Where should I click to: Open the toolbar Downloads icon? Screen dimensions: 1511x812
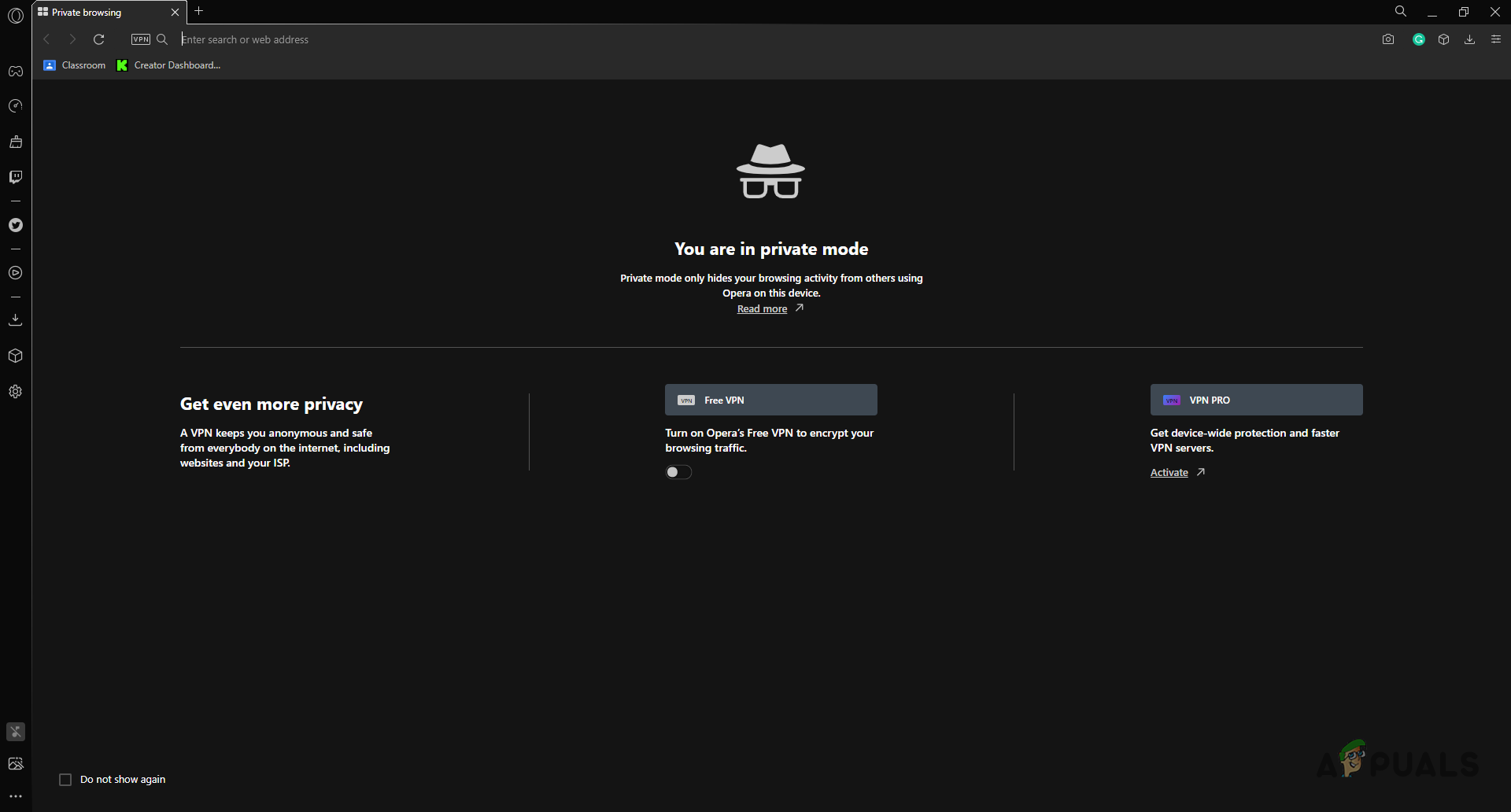tap(1469, 39)
